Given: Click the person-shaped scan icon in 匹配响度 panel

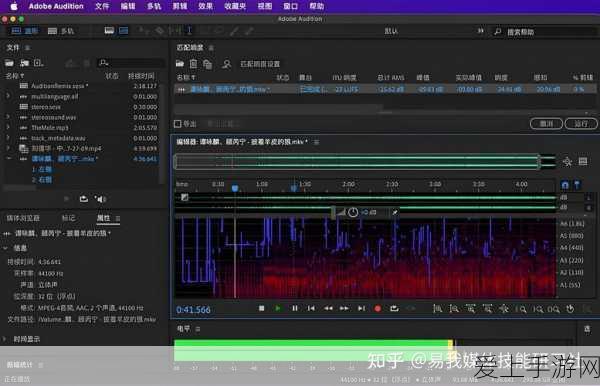Looking at the screenshot, I should click(226, 64).
